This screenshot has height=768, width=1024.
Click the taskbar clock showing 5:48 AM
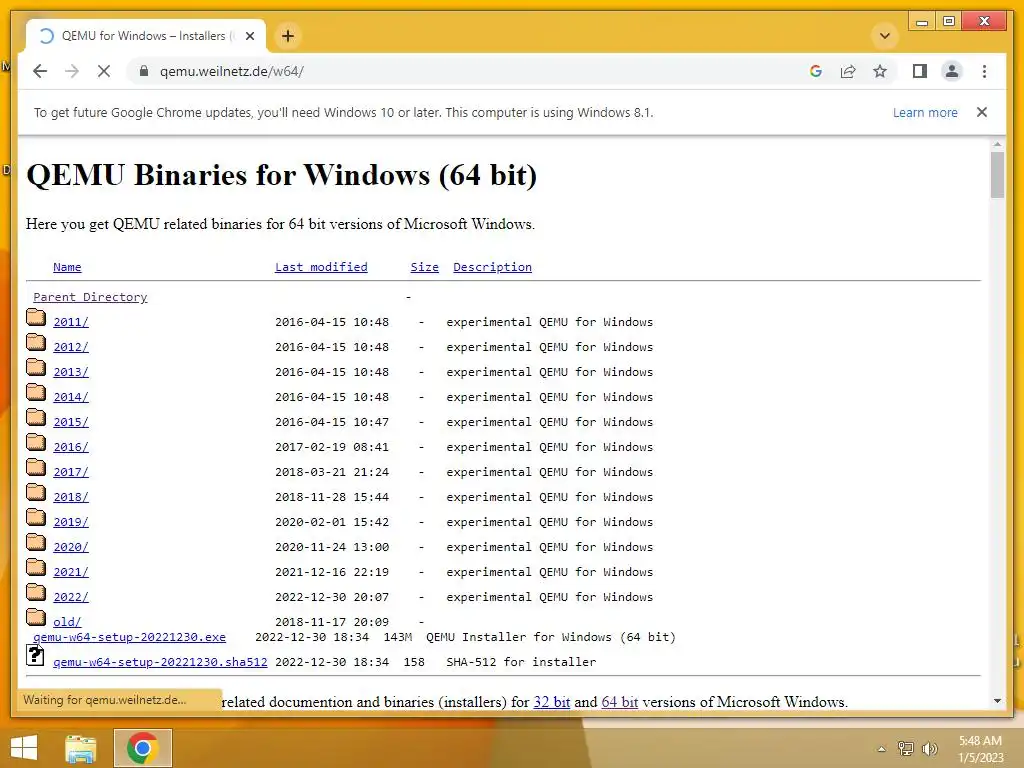pos(980,748)
